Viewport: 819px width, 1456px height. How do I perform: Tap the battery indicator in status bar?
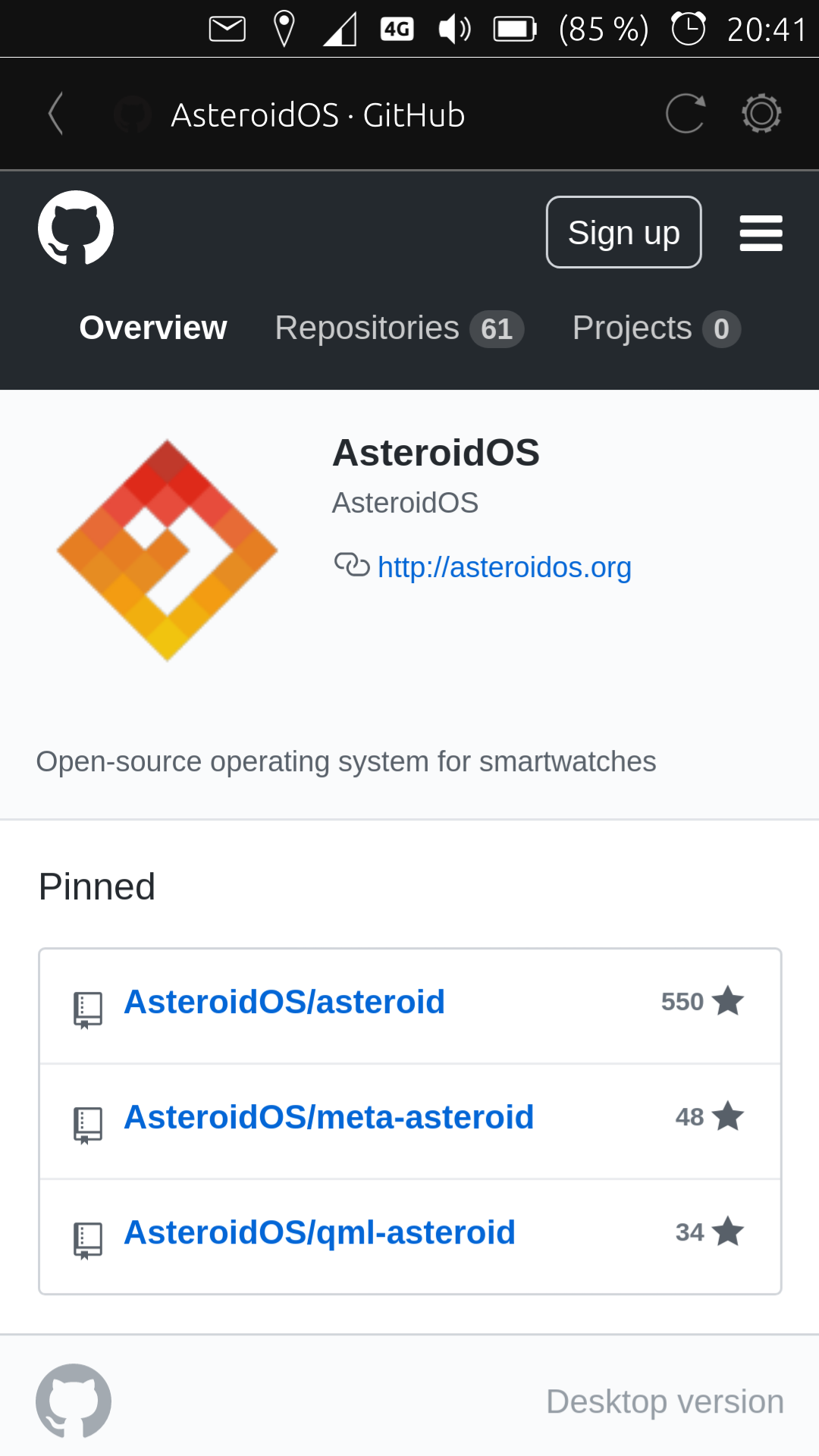click(515, 30)
